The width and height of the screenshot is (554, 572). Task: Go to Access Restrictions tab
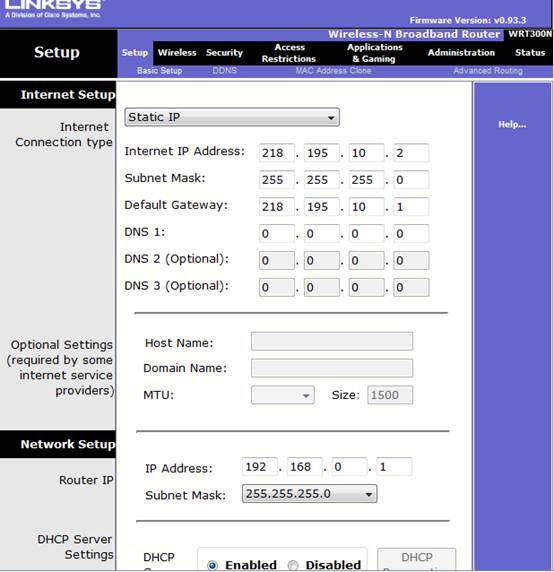coord(289,53)
